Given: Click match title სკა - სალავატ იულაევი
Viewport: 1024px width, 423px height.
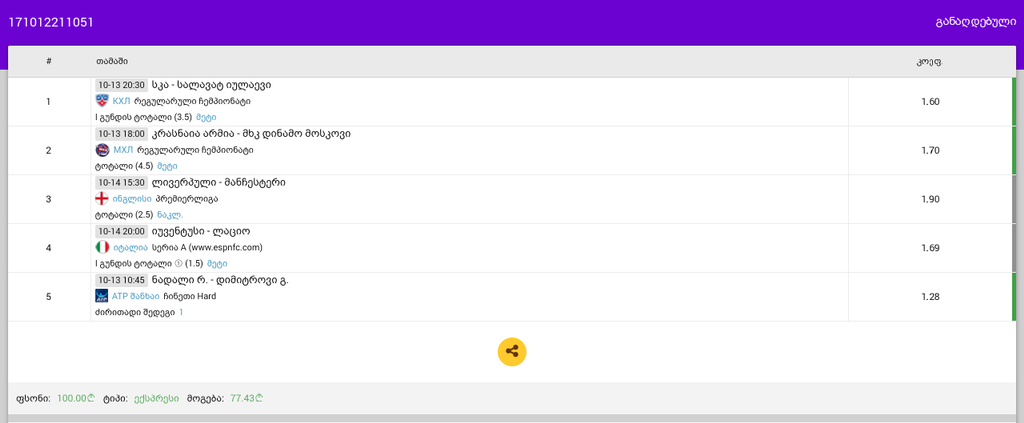Looking at the screenshot, I should [x=212, y=85].
